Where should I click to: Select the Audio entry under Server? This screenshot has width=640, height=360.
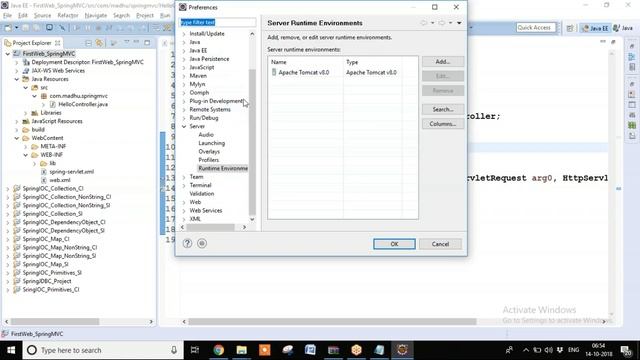click(x=206, y=135)
